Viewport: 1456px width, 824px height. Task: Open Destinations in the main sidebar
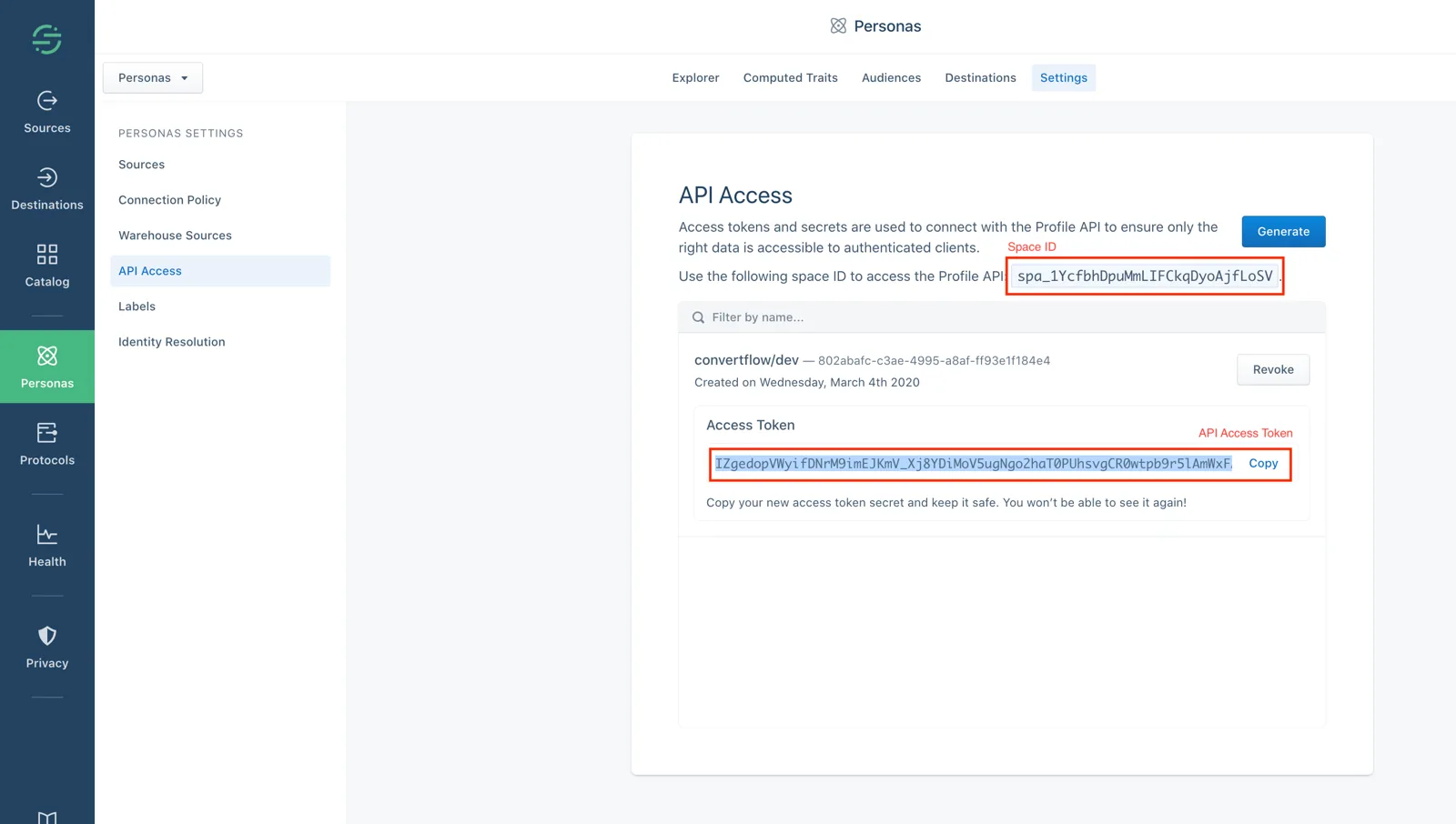coord(47,189)
